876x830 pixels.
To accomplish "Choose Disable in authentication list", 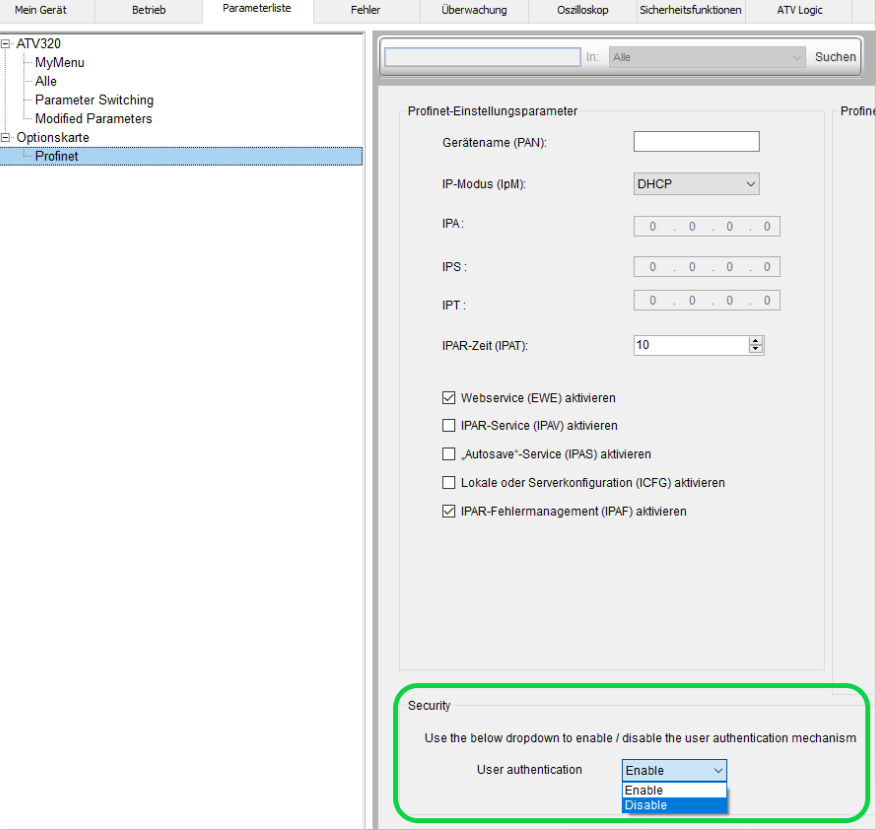I will pos(674,805).
